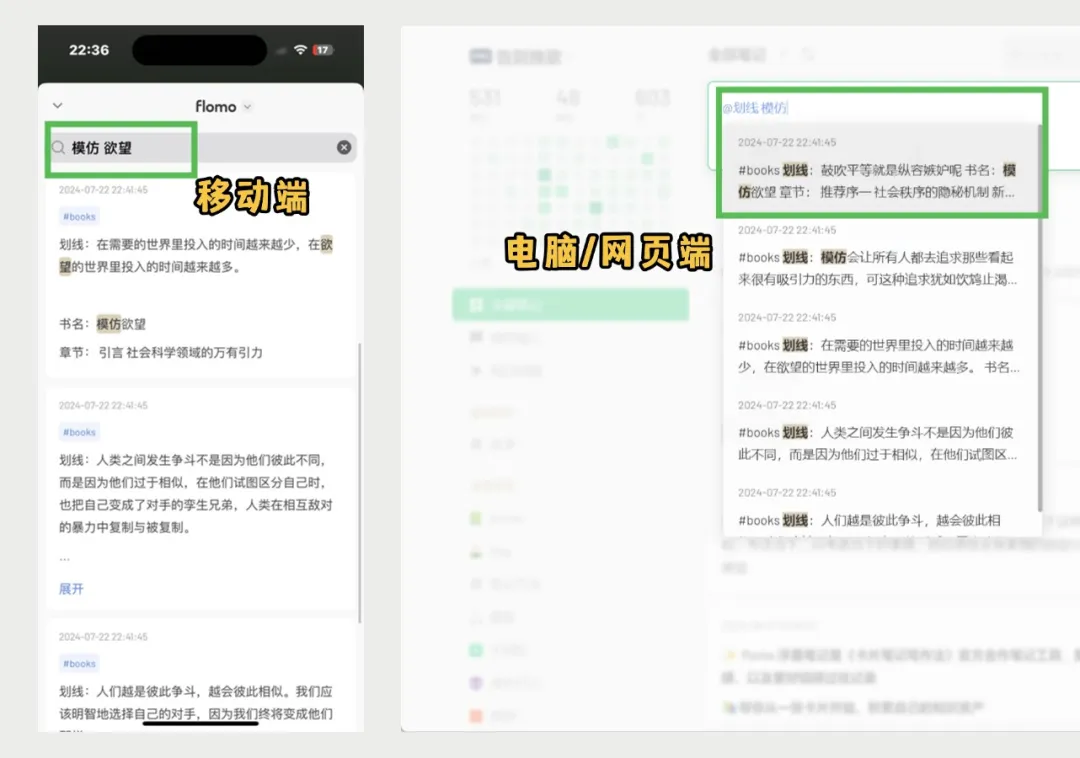Click the scrollbar of web suggestion dropdown

coord(1039,317)
